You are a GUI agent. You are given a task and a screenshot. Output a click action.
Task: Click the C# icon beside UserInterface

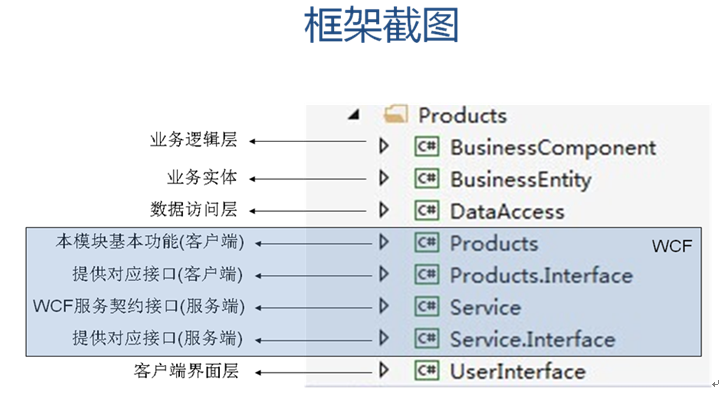[427, 371]
